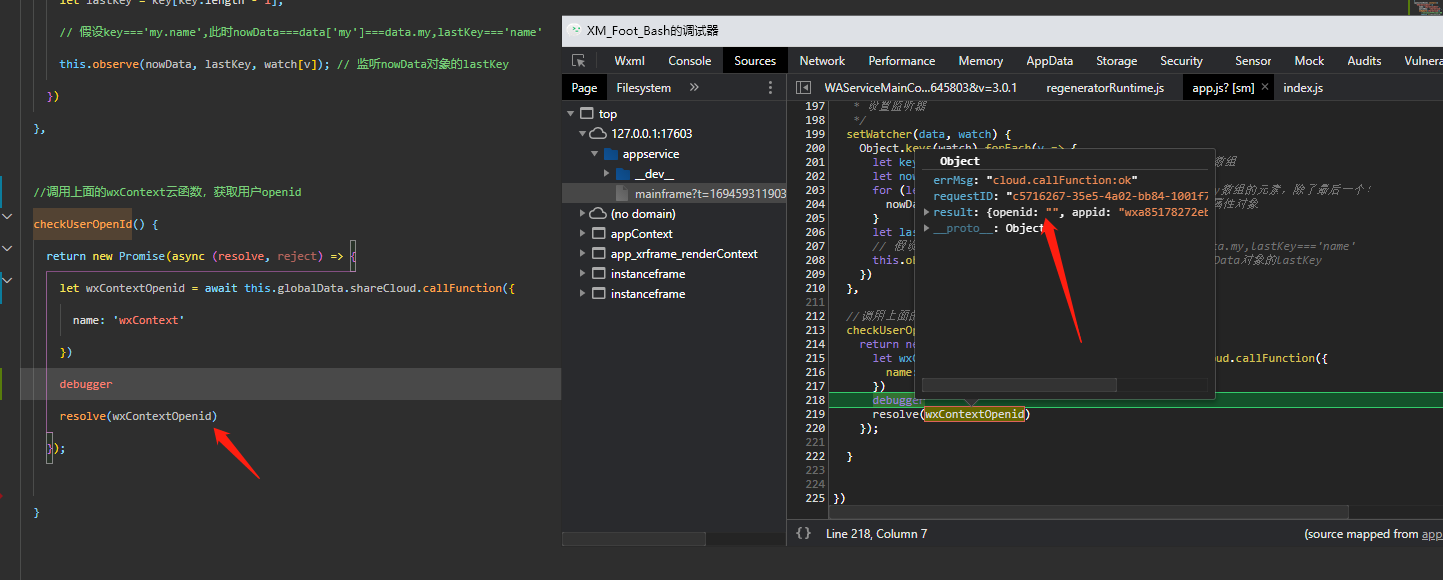
Task: Expand the __proto__ property in popup
Action: click(926, 228)
